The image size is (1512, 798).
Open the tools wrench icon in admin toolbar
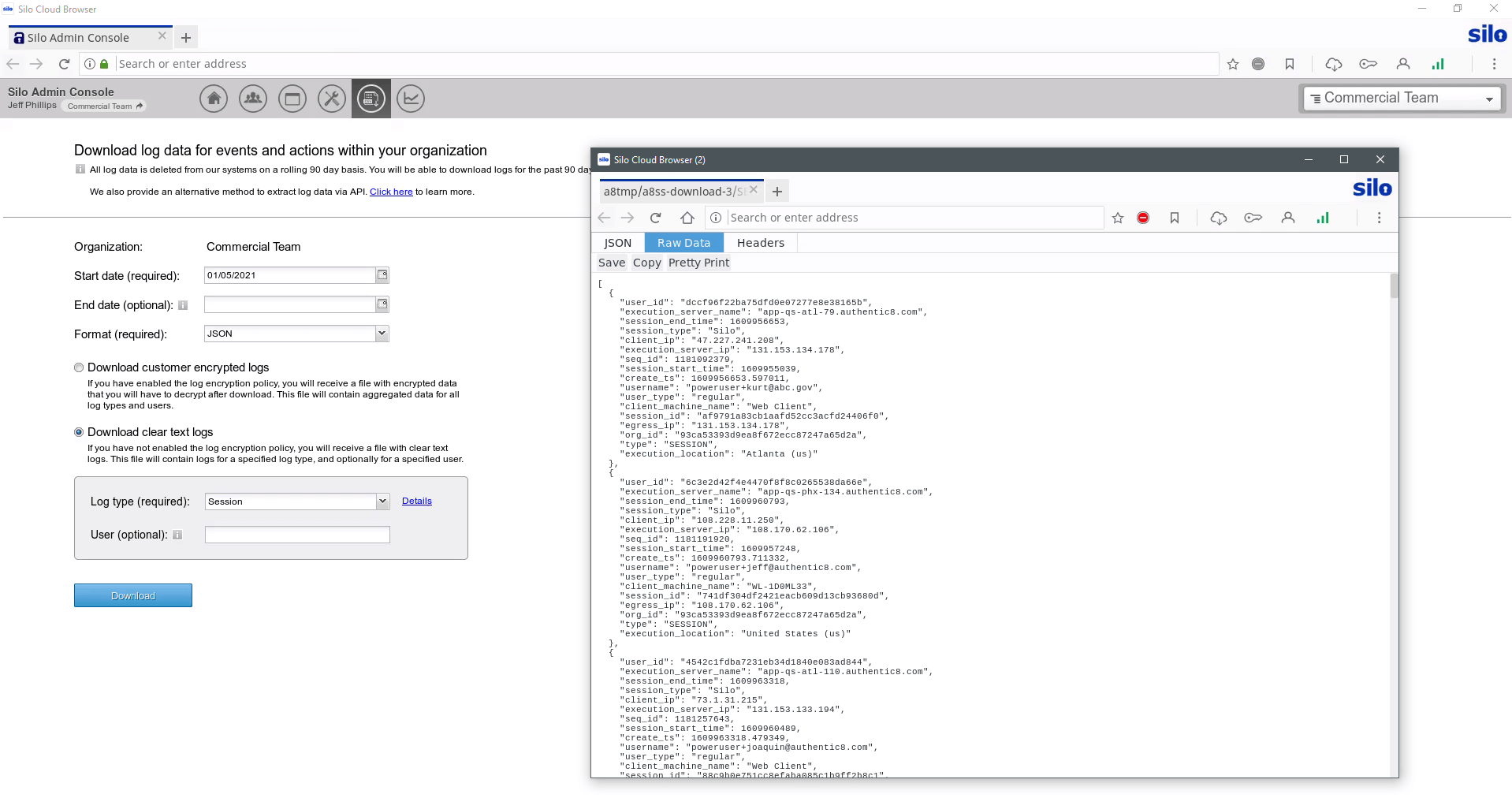pos(332,99)
